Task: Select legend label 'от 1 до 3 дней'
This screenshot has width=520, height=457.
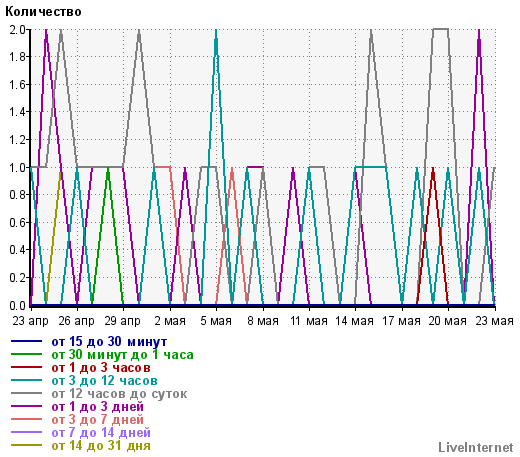Action: pyautogui.click(x=97, y=407)
